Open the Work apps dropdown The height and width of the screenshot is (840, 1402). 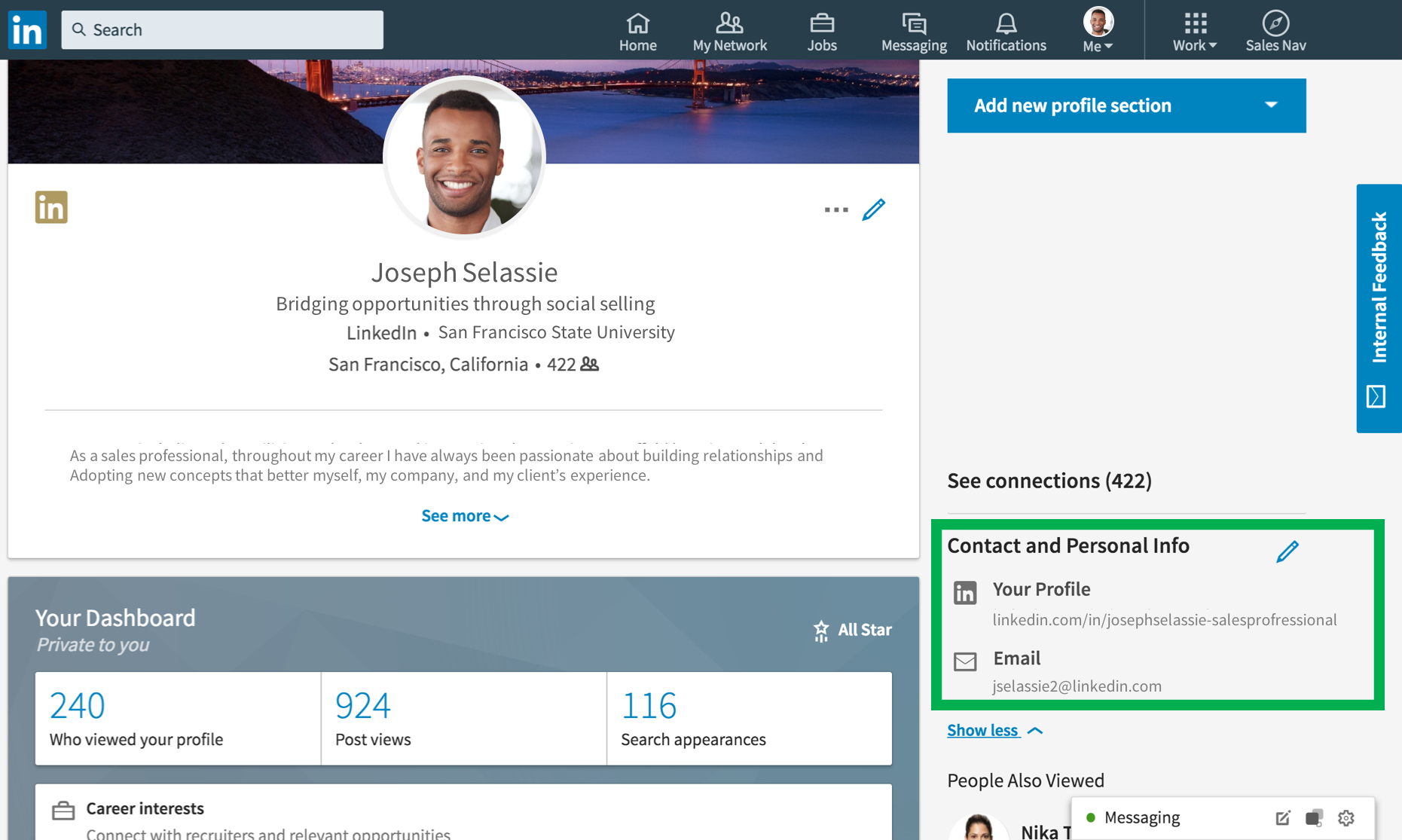pos(1195,32)
